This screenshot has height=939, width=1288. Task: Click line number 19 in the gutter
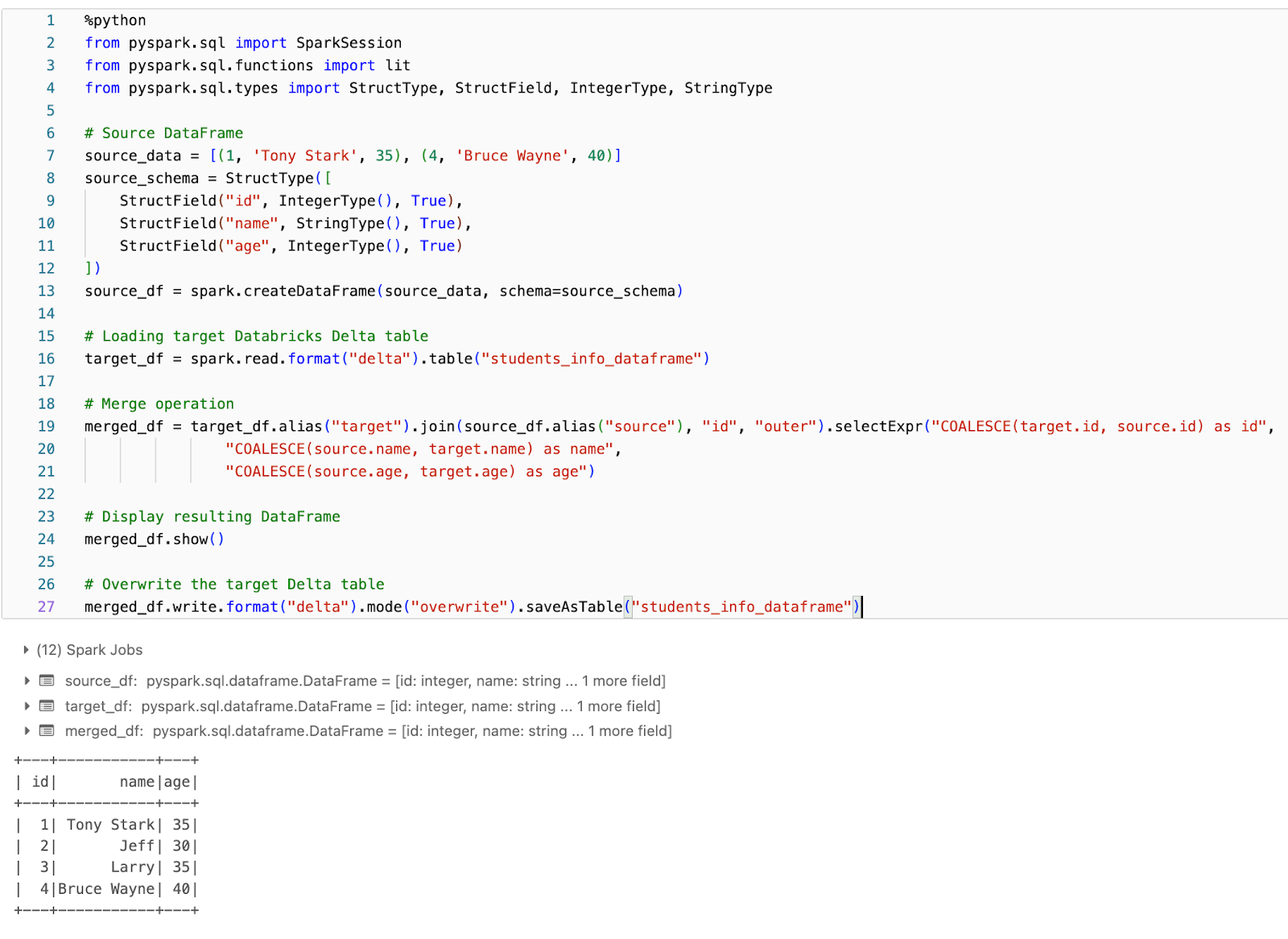pos(46,426)
